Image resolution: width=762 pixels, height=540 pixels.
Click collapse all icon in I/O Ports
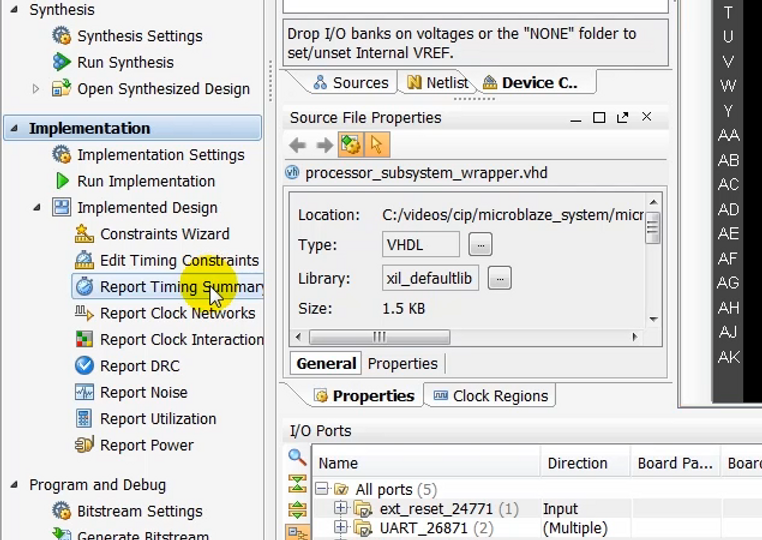[x=297, y=484]
